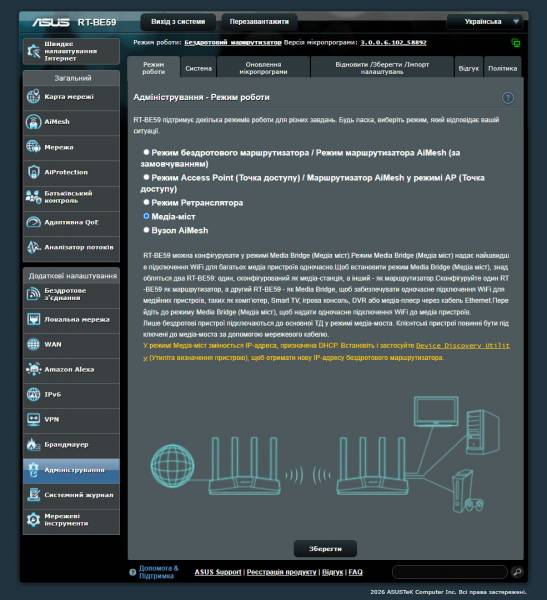The width and height of the screenshot is (547, 600).
Task: Switch to Система tab
Action: tap(198, 68)
